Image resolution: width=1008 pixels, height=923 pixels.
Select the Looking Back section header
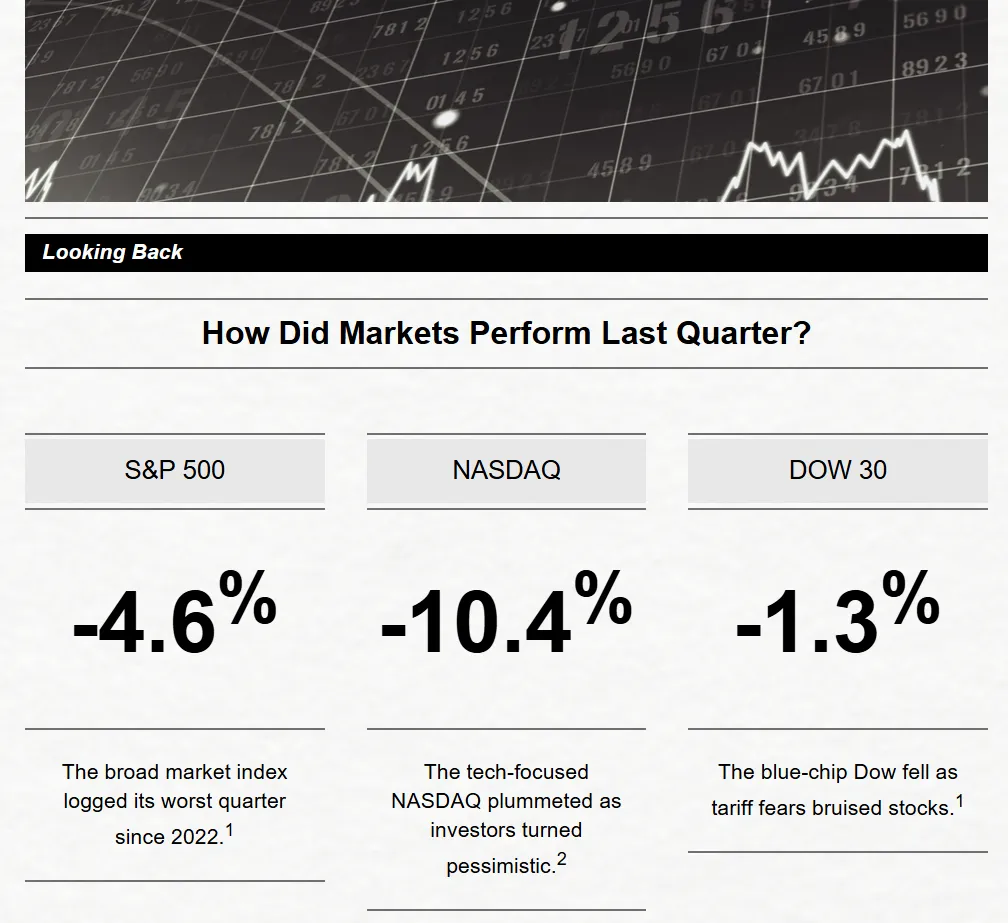(506, 253)
